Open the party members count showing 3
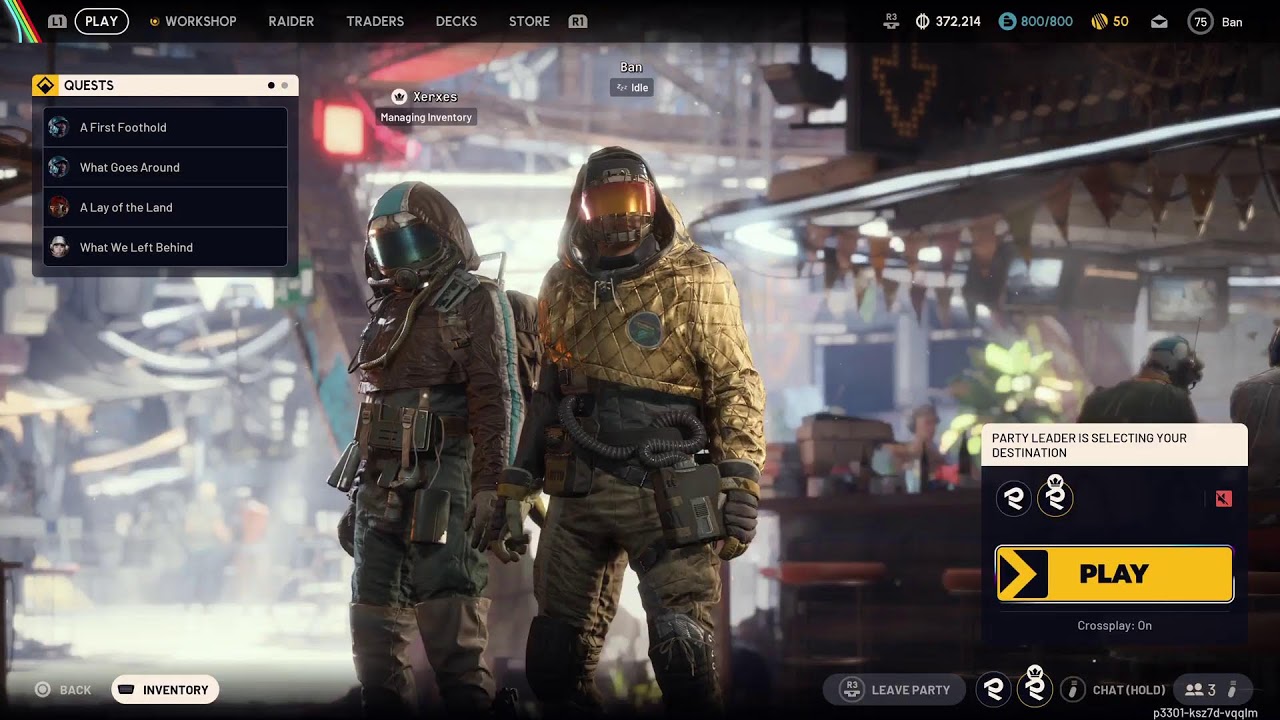 [1200, 690]
